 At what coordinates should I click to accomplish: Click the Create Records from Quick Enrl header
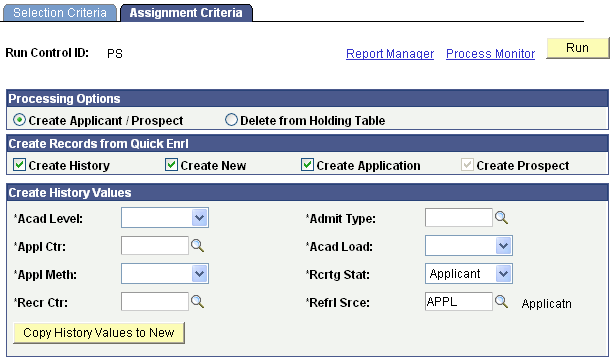[308, 143]
